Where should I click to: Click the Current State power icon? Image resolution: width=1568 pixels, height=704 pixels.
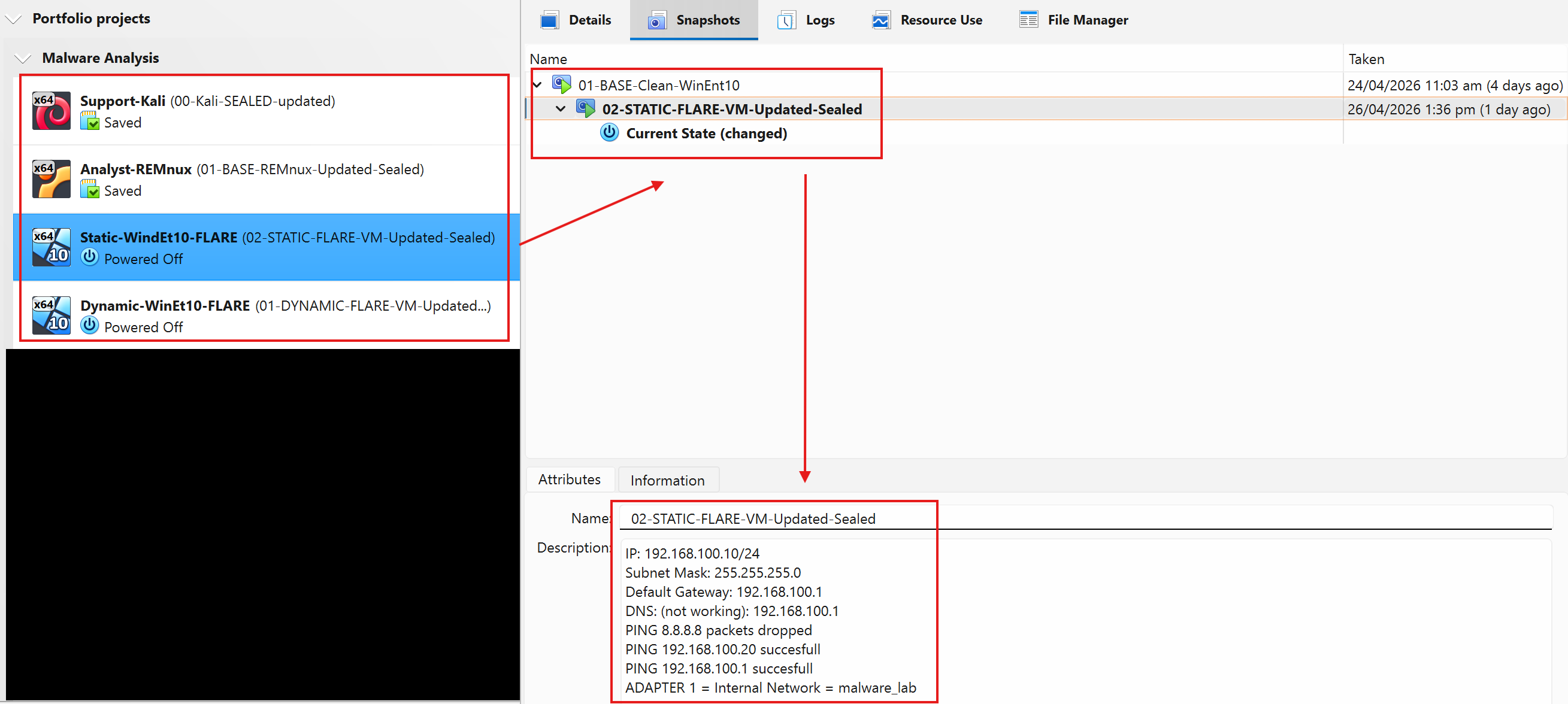coord(609,133)
